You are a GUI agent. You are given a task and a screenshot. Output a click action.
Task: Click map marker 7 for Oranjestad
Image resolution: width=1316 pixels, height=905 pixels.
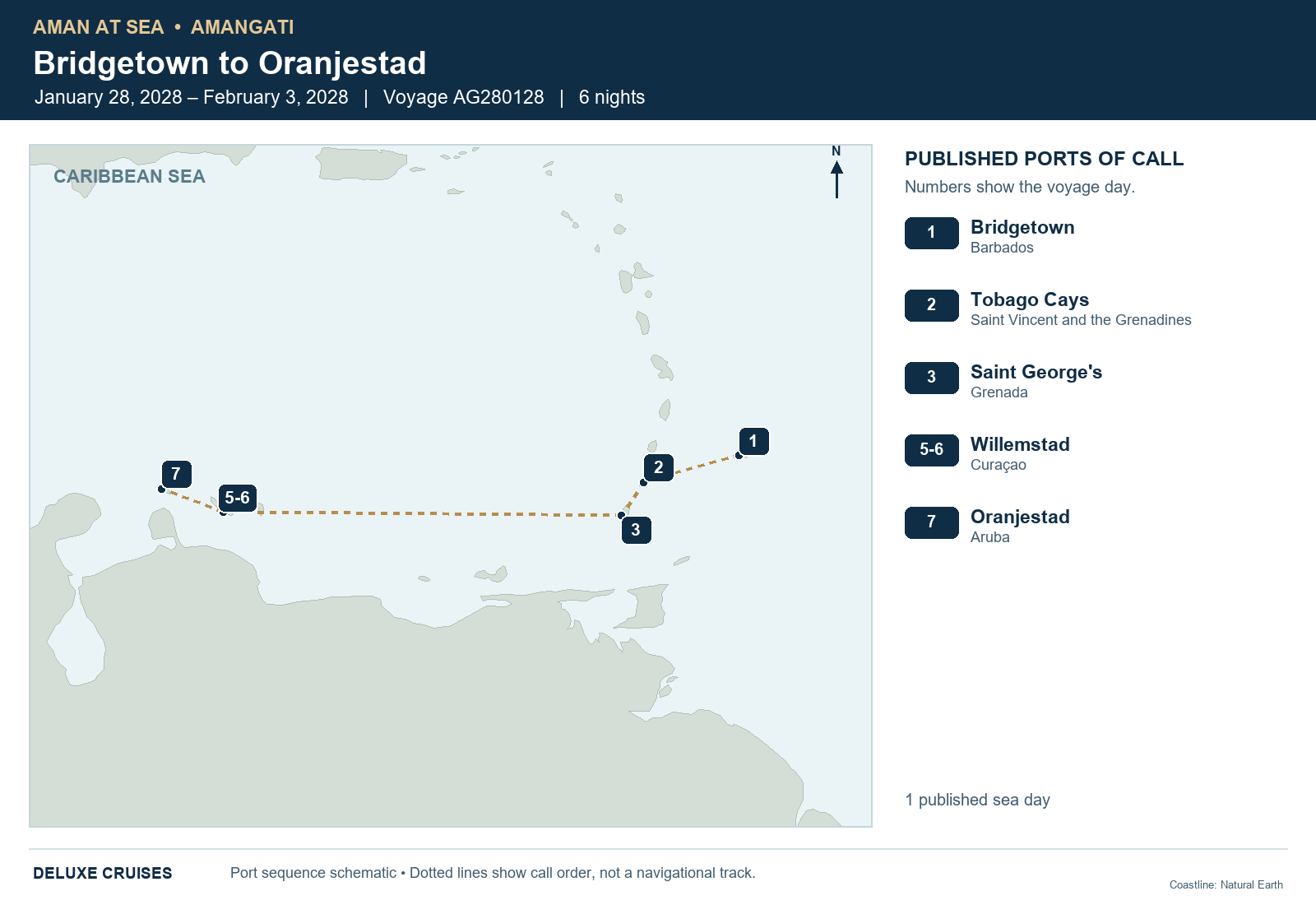point(176,474)
